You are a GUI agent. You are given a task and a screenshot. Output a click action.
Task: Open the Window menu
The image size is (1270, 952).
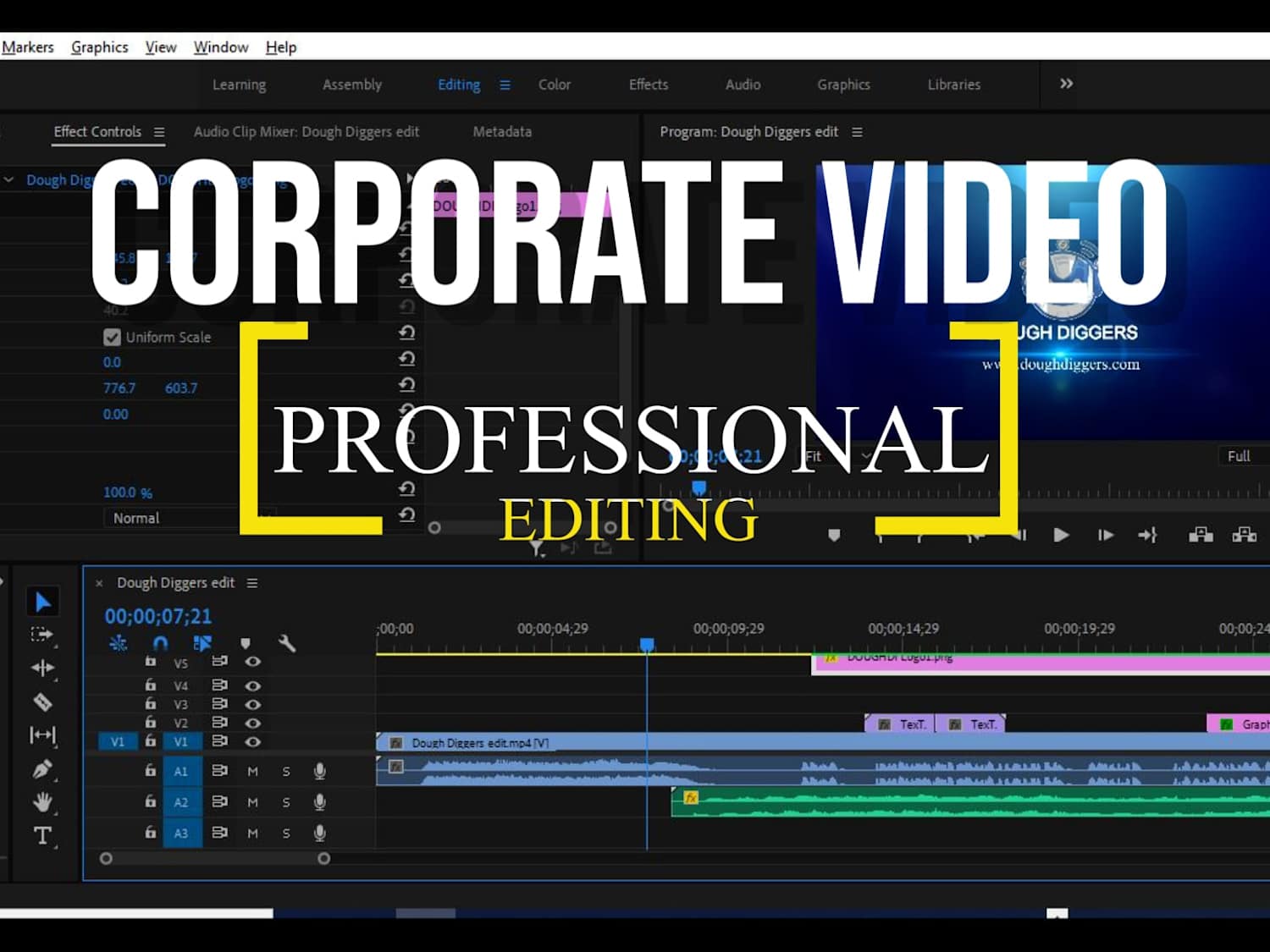point(221,47)
